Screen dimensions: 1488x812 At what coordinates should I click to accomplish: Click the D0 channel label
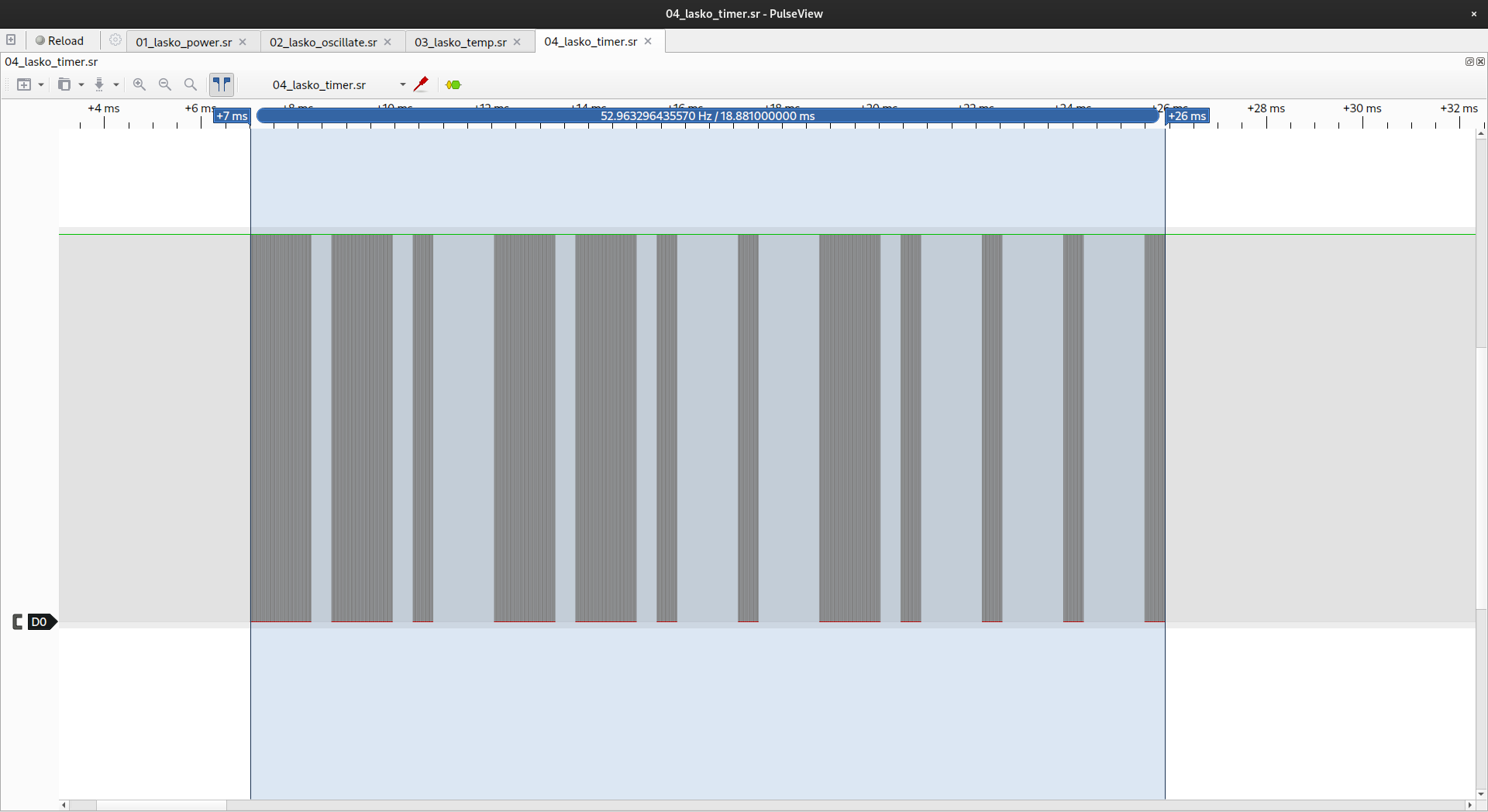39,622
